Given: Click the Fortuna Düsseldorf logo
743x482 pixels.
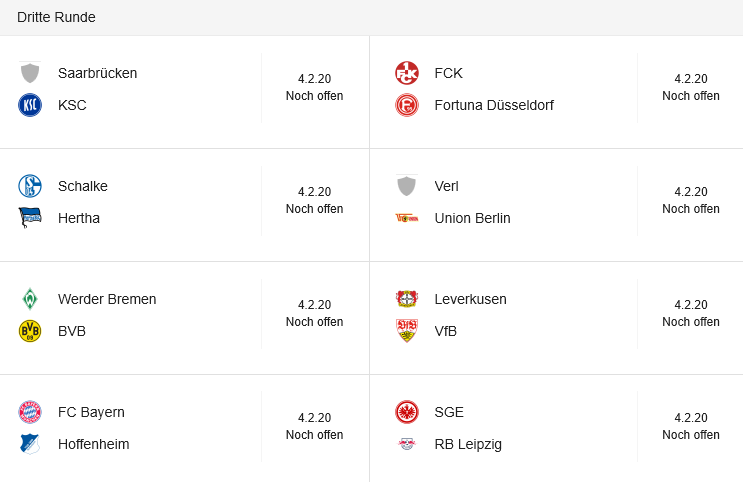Looking at the screenshot, I should (x=407, y=105).
